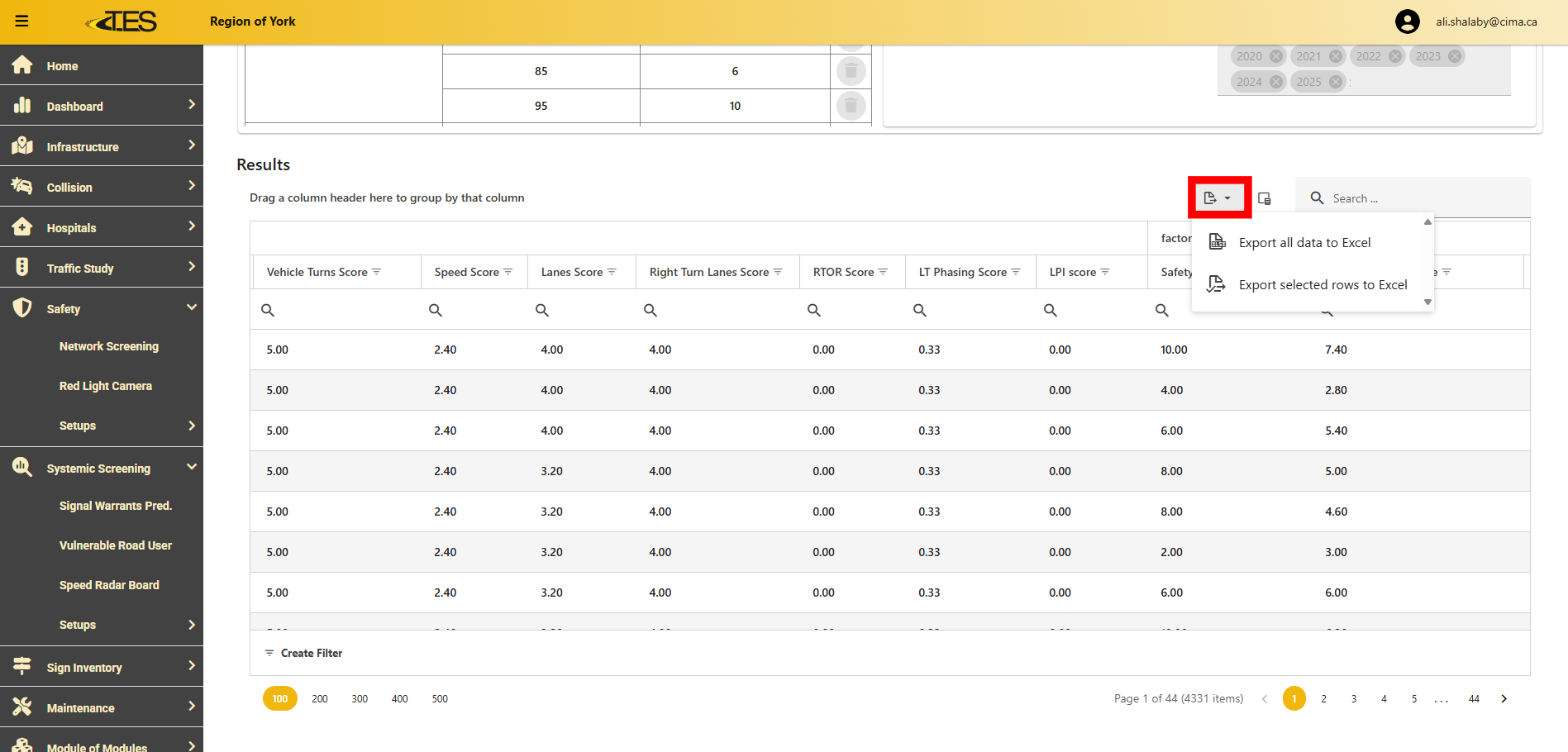Viewport: 1568px width, 752px height.
Task: Click the export dropdown icon button
Action: [1218, 198]
